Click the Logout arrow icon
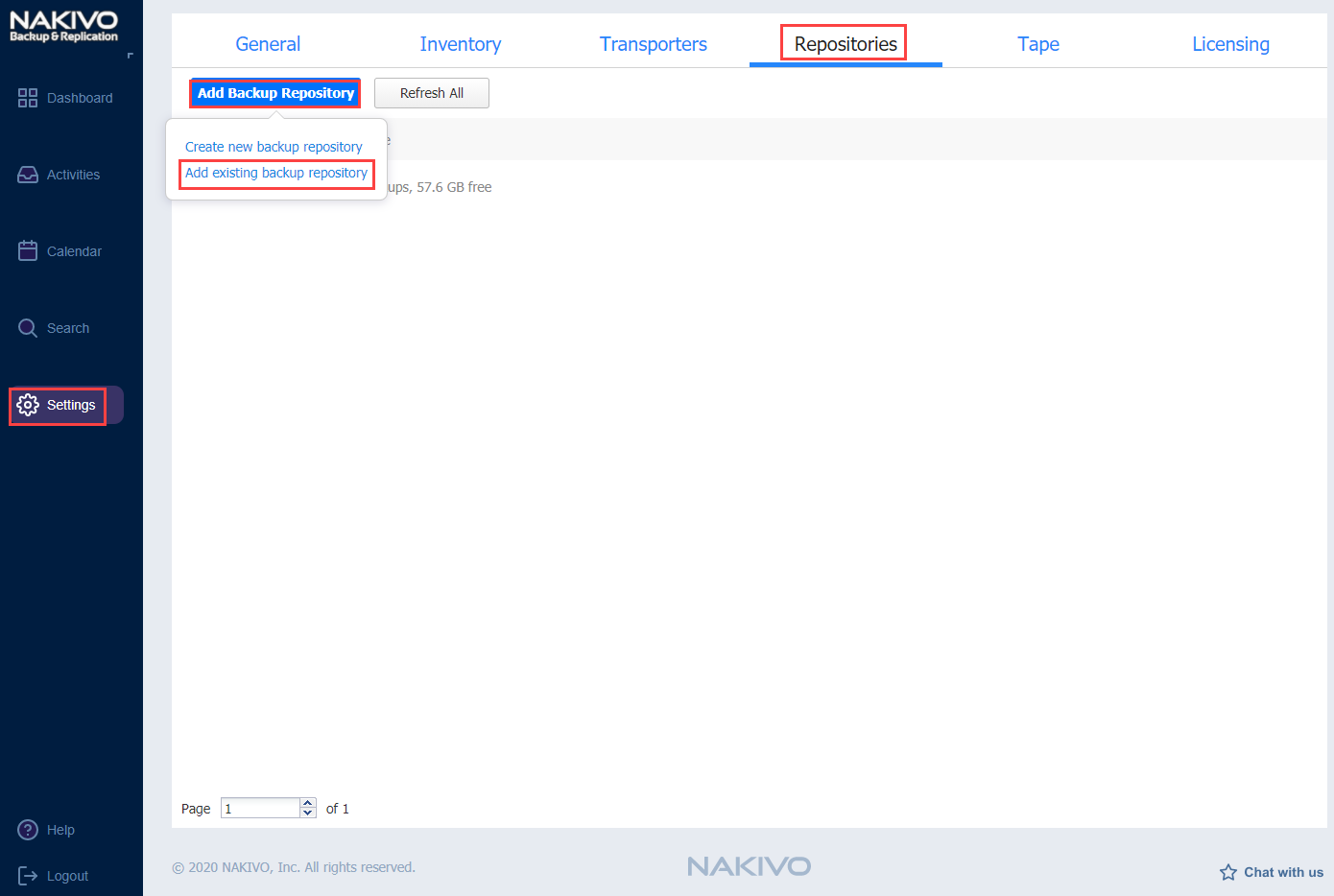Screen dimensions: 1334x896 point(28,876)
